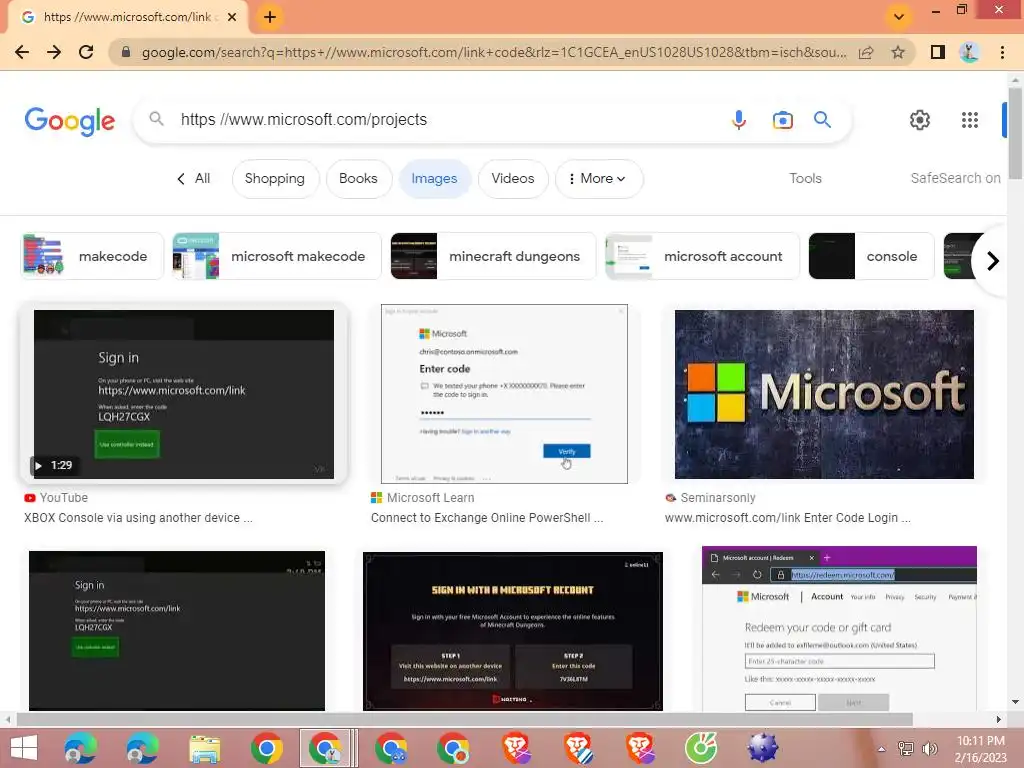Screen dimensions: 1024x768
Task: Switch to the All results tab
Action: click(194, 178)
